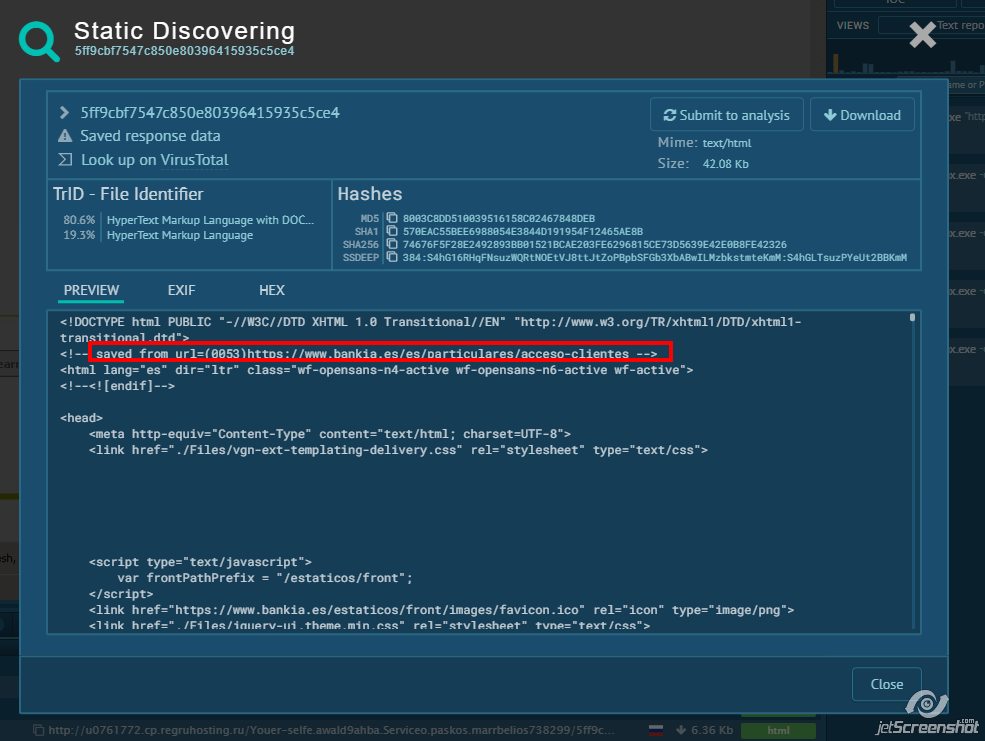Click the Saved response data warning icon

pyautogui.click(x=65, y=136)
